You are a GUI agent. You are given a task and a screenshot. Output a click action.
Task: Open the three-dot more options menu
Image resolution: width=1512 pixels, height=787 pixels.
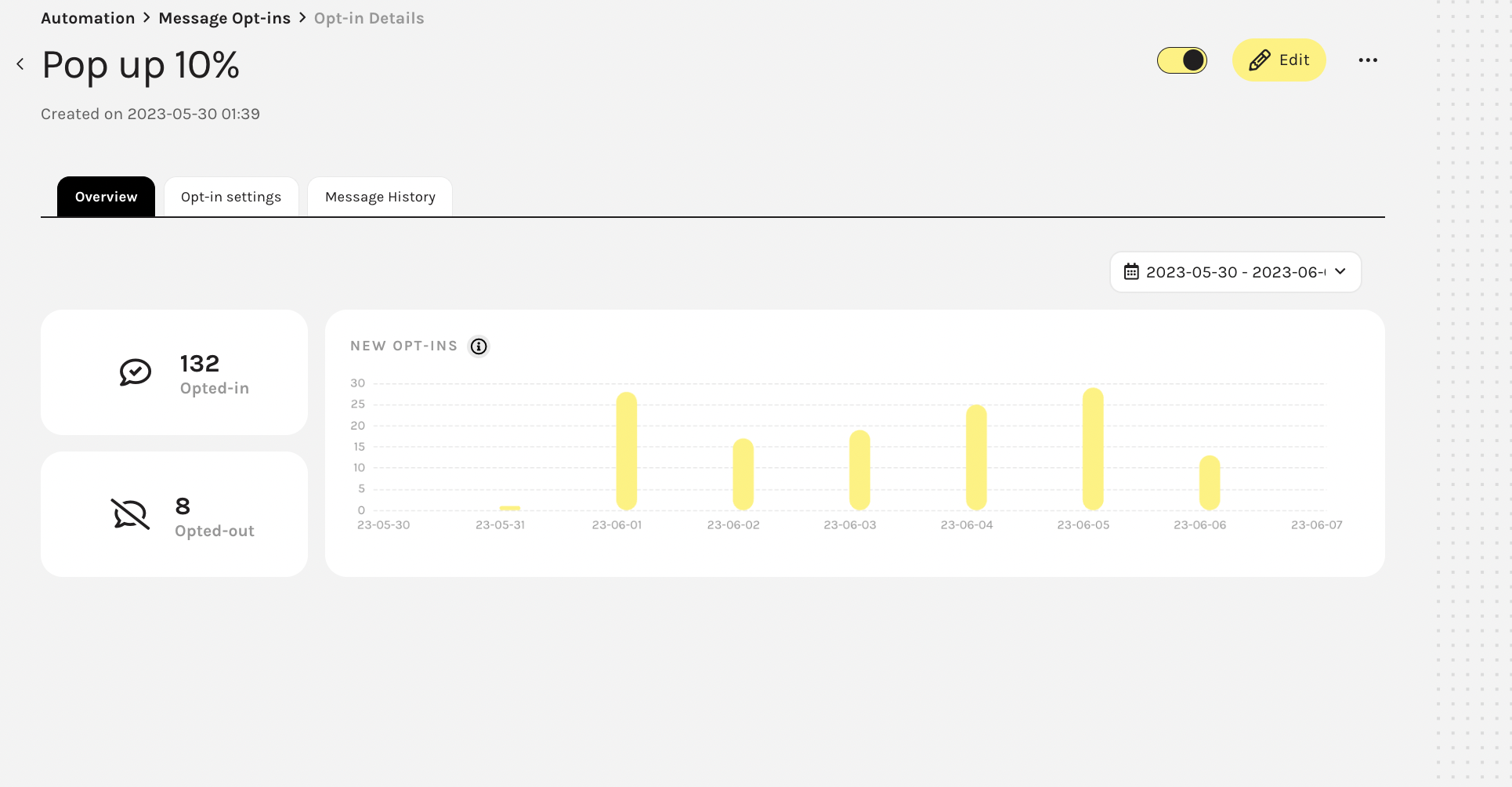pos(1368,60)
